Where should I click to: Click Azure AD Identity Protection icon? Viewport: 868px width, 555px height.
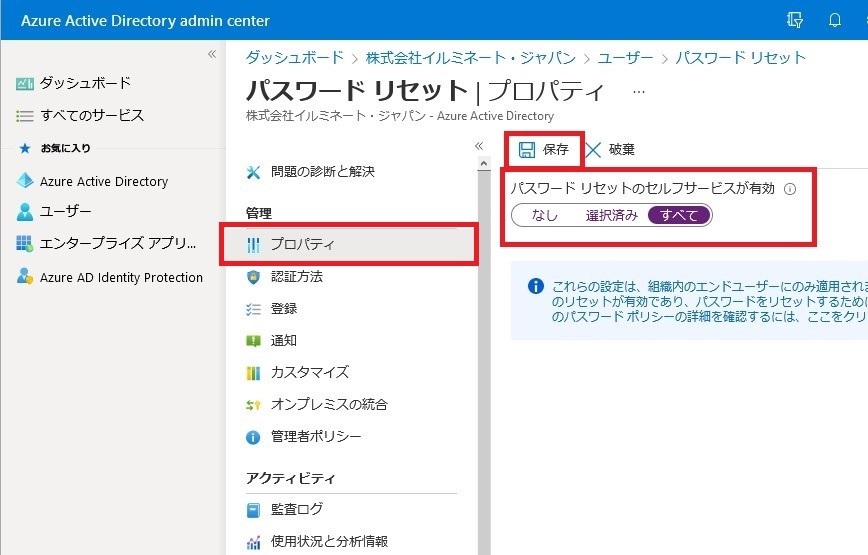(x=25, y=277)
